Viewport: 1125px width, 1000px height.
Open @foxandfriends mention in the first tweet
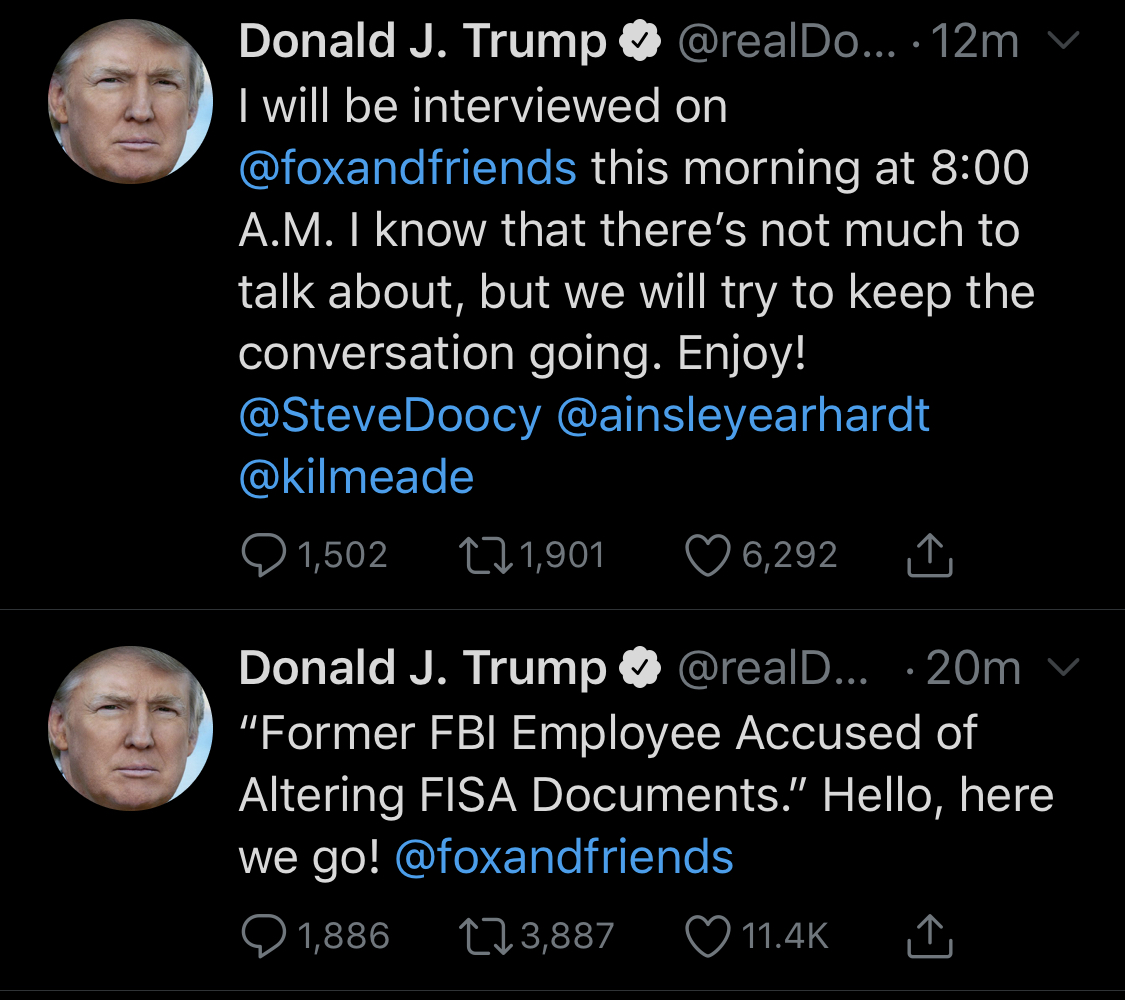(x=408, y=168)
